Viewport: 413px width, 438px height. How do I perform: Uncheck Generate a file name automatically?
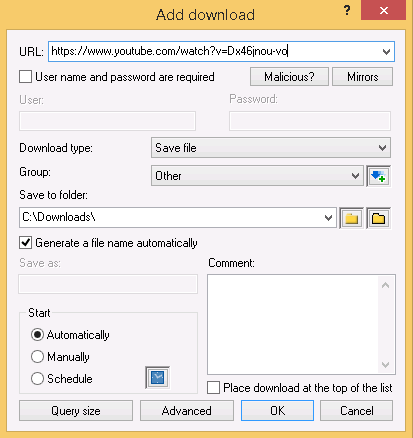[26, 243]
